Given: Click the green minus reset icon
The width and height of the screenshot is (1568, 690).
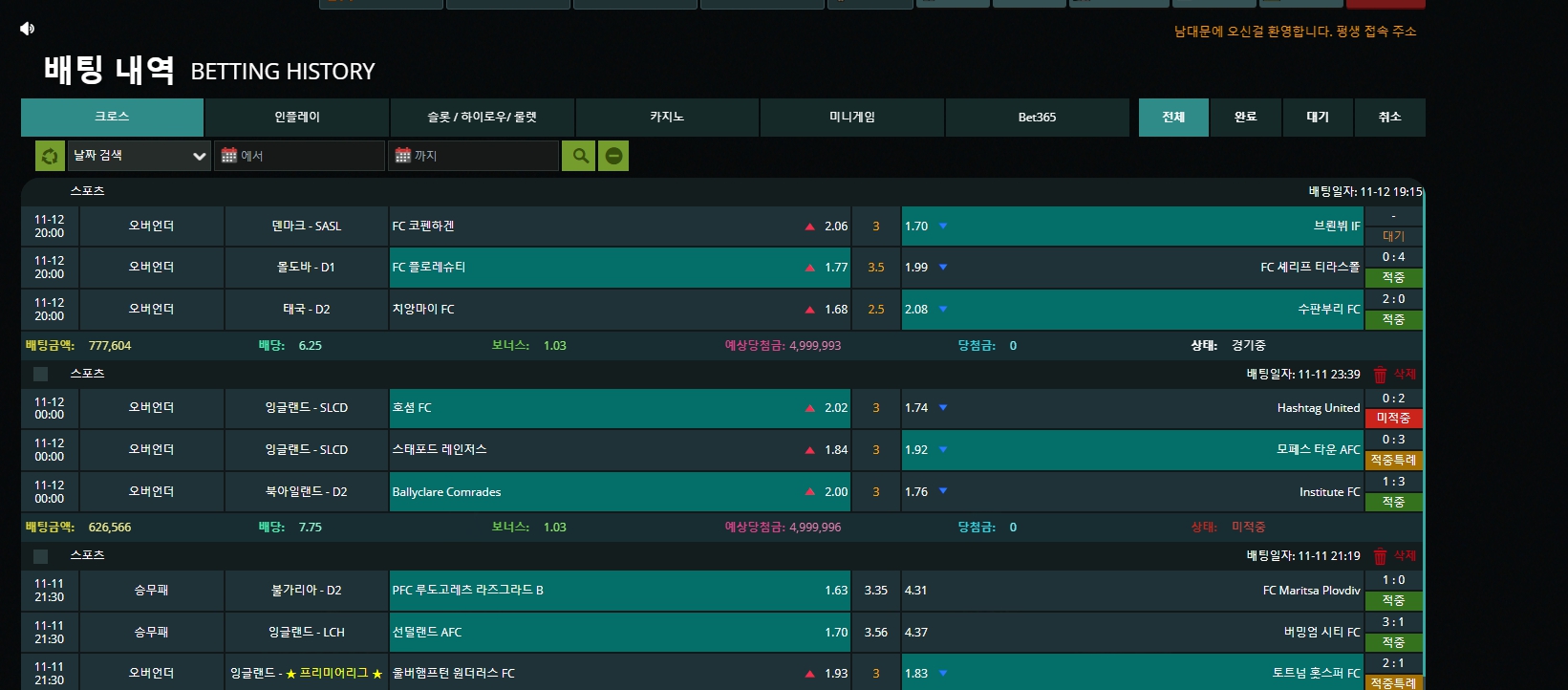Looking at the screenshot, I should (613, 156).
